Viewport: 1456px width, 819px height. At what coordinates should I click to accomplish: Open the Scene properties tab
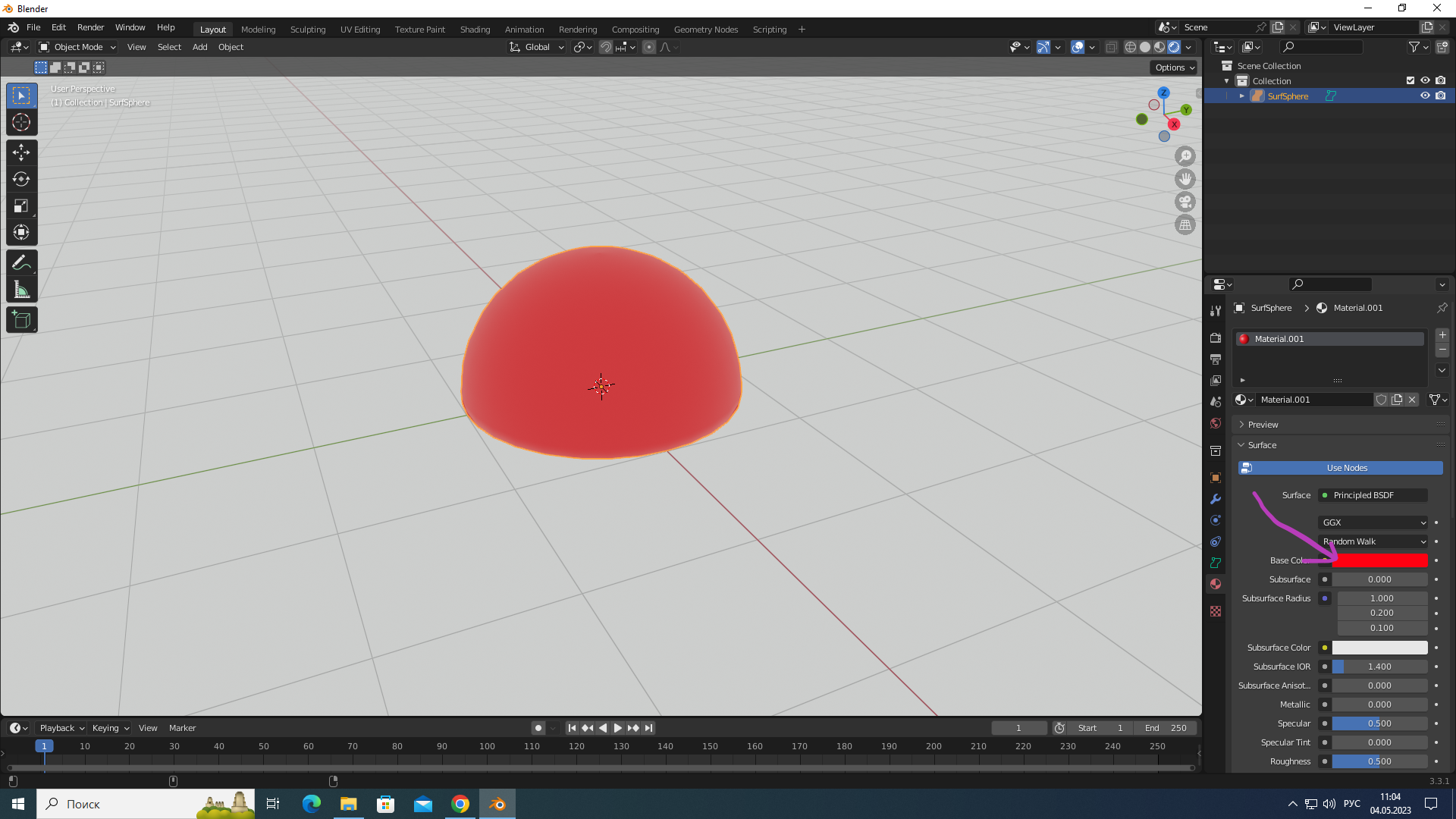[x=1216, y=401]
